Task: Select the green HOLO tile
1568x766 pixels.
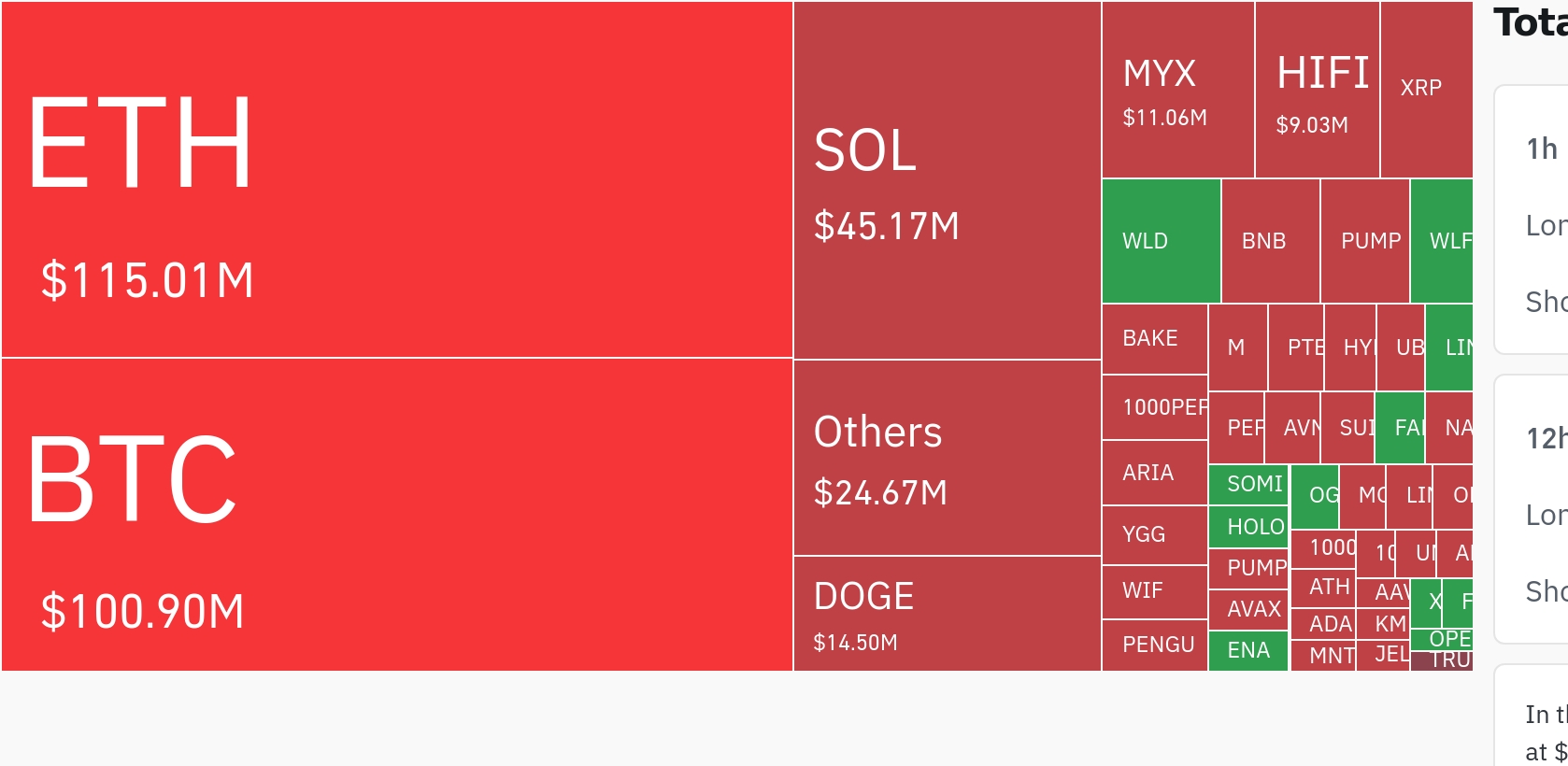Action: [1248, 527]
